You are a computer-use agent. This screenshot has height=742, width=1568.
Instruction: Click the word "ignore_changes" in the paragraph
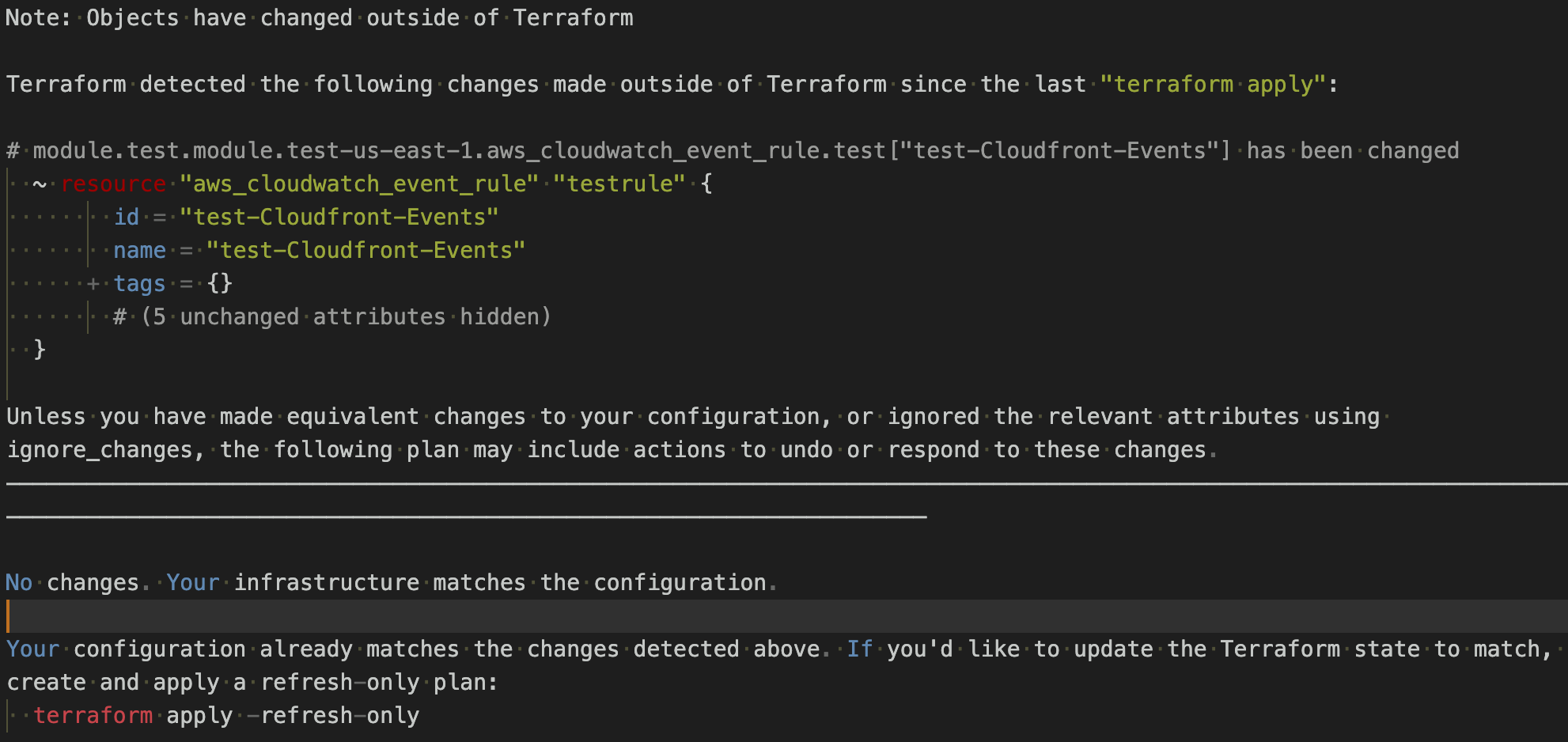pyautogui.click(x=100, y=449)
